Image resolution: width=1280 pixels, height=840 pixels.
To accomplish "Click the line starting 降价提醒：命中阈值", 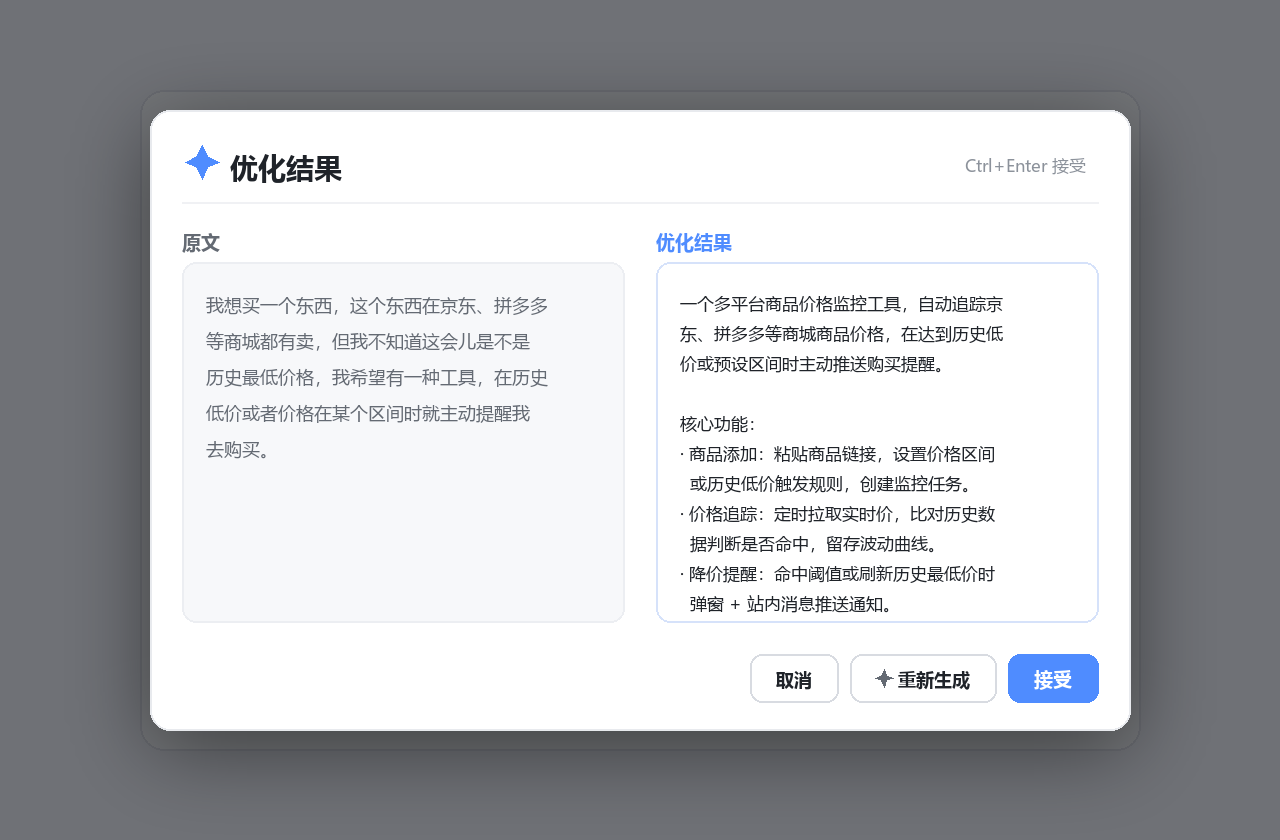I will pyautogui.click(x=837, y=574).
